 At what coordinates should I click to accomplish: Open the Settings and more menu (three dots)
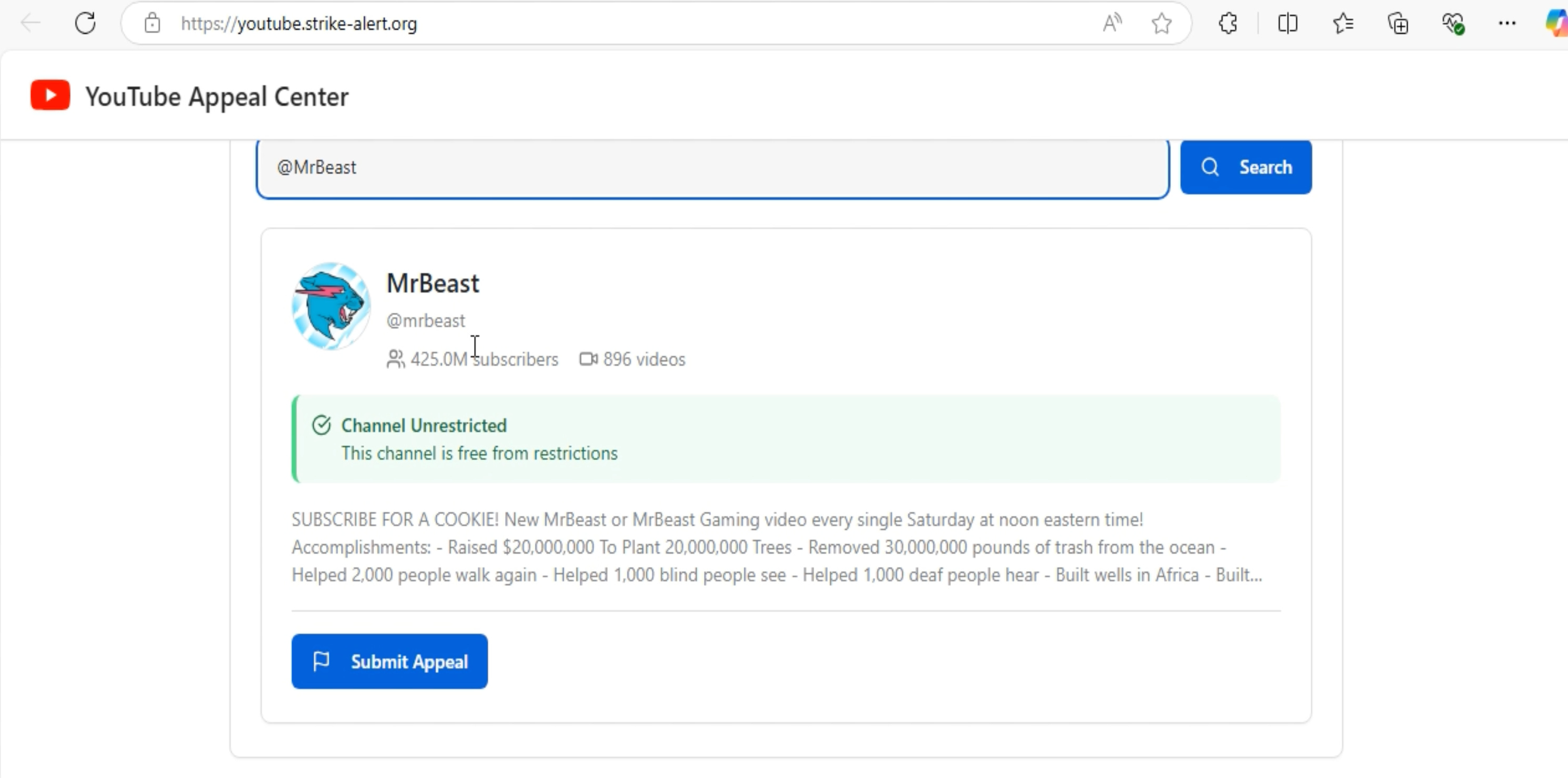[x=1507, y=23]
